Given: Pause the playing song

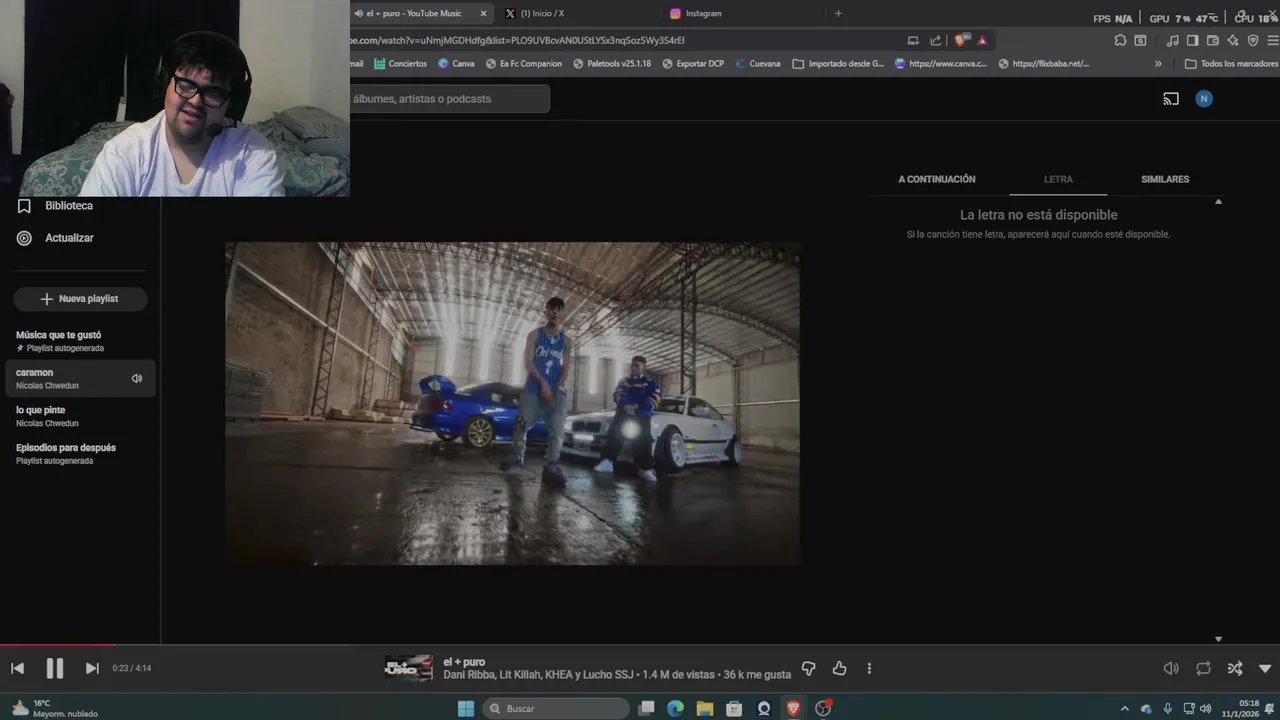Looking at the screenshot, I should [x=55, y=668].
